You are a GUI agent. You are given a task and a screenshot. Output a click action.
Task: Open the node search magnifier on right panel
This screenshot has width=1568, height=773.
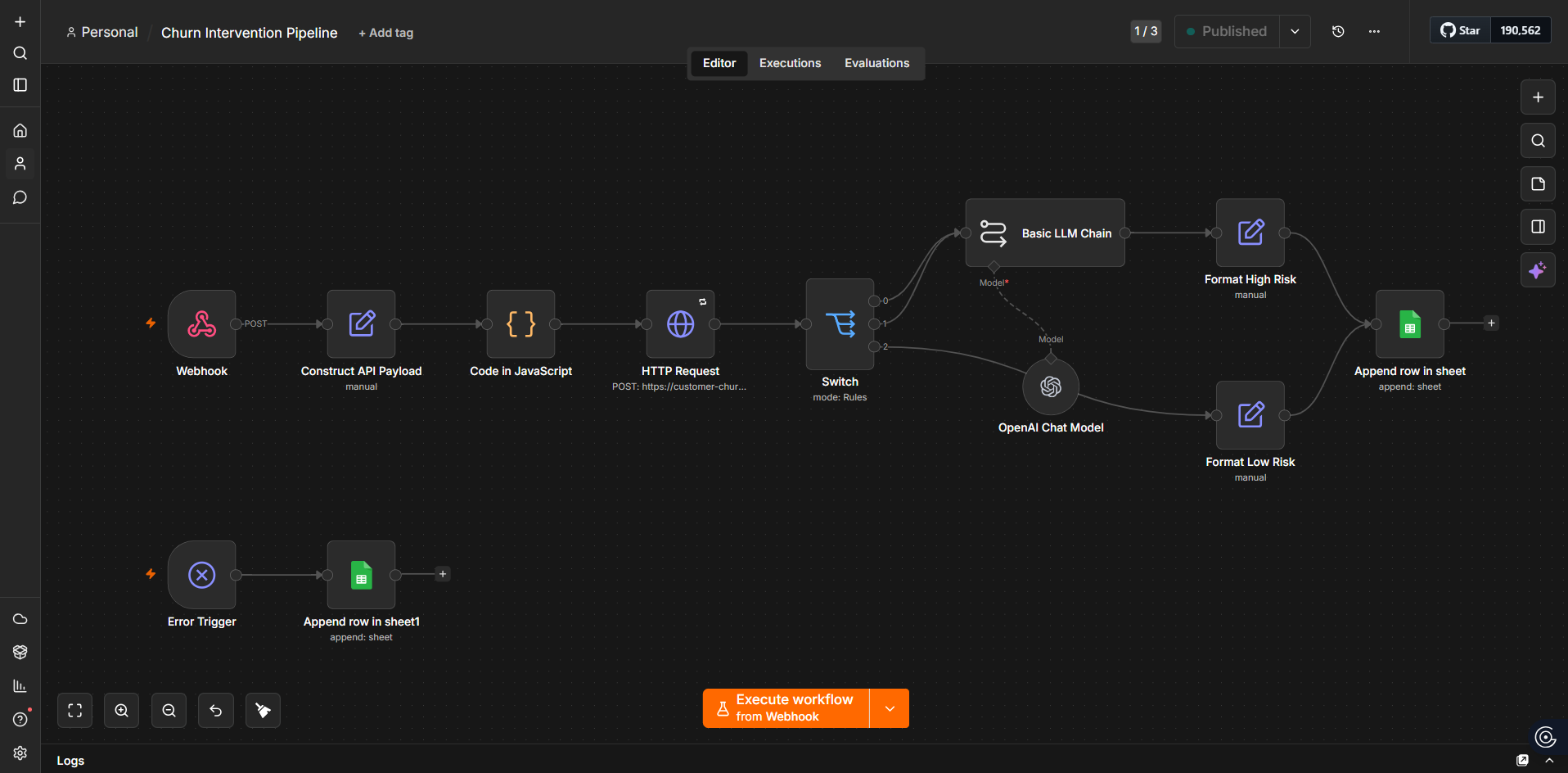(1538, 140)
